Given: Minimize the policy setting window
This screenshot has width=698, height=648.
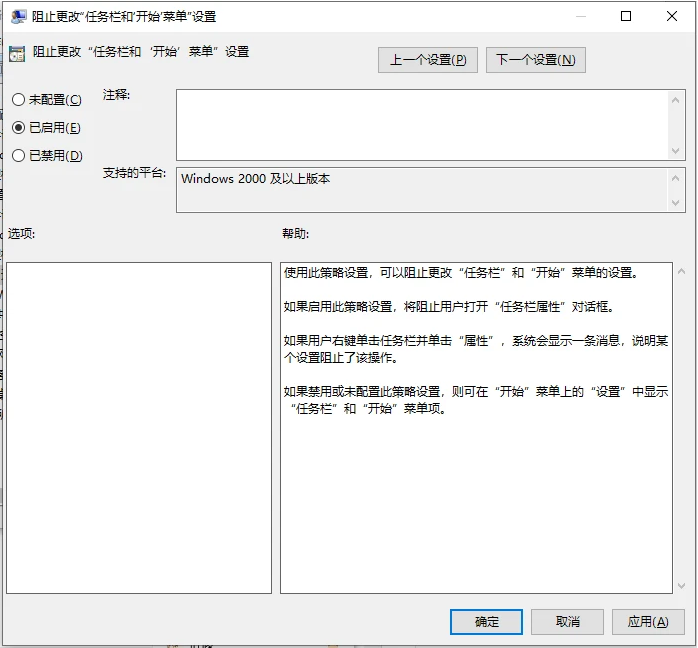Looking at the screenshot, I should coord(580,16).
